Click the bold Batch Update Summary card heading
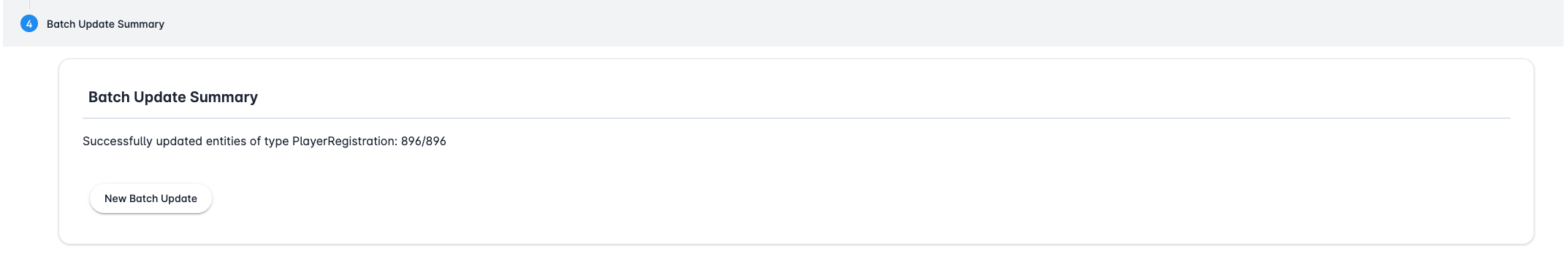Screen dimensions: 1568x270 (x=173, y=97)
